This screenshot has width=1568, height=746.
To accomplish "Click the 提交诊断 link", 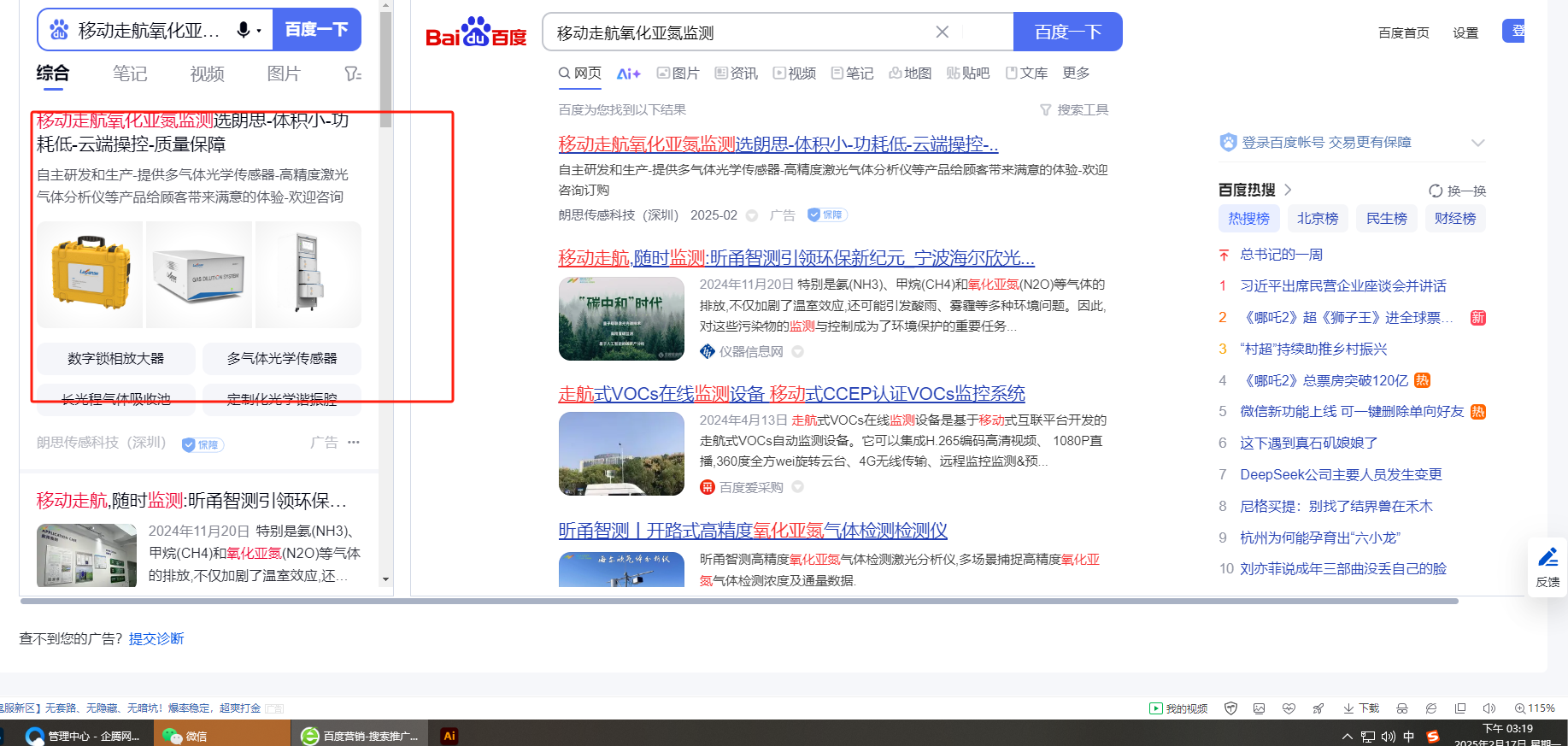I will point(156,639).
